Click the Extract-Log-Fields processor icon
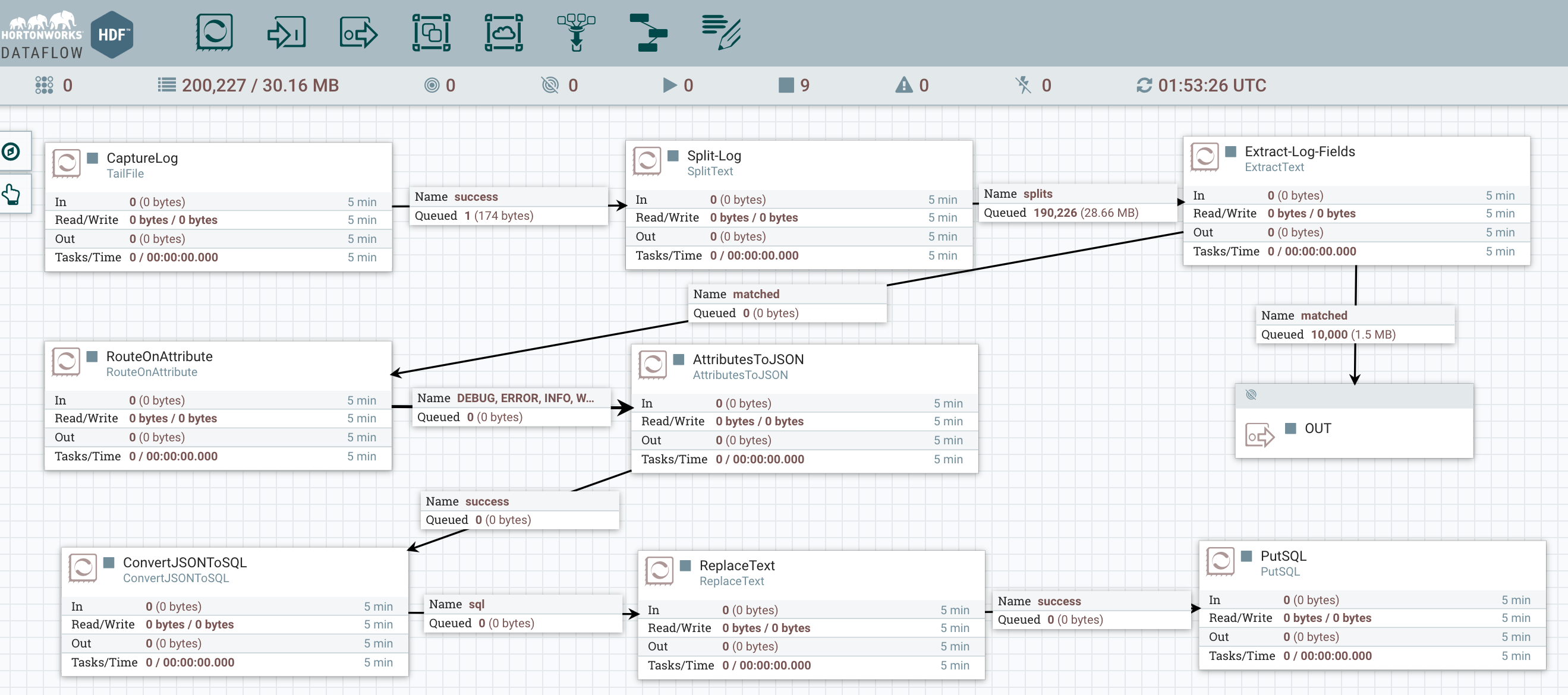This screenshot has height=695, width=1568. point(1205,157)
